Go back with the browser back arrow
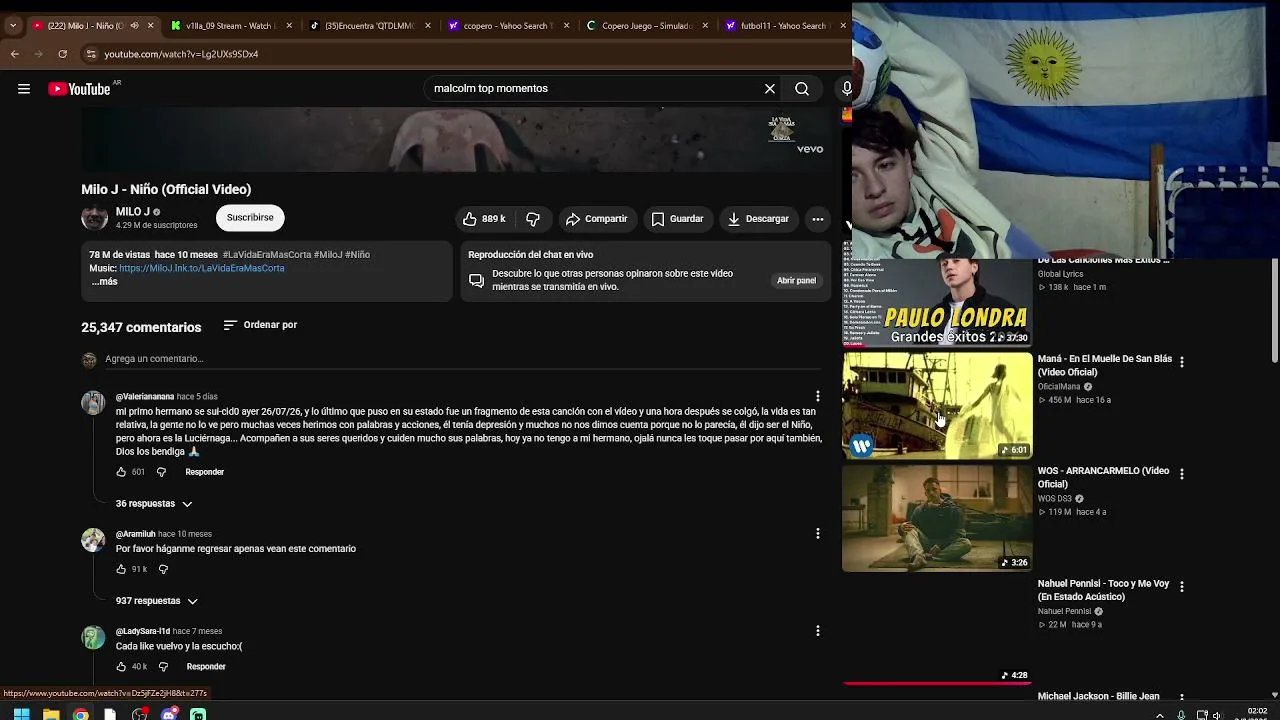 tap(15, 54)
